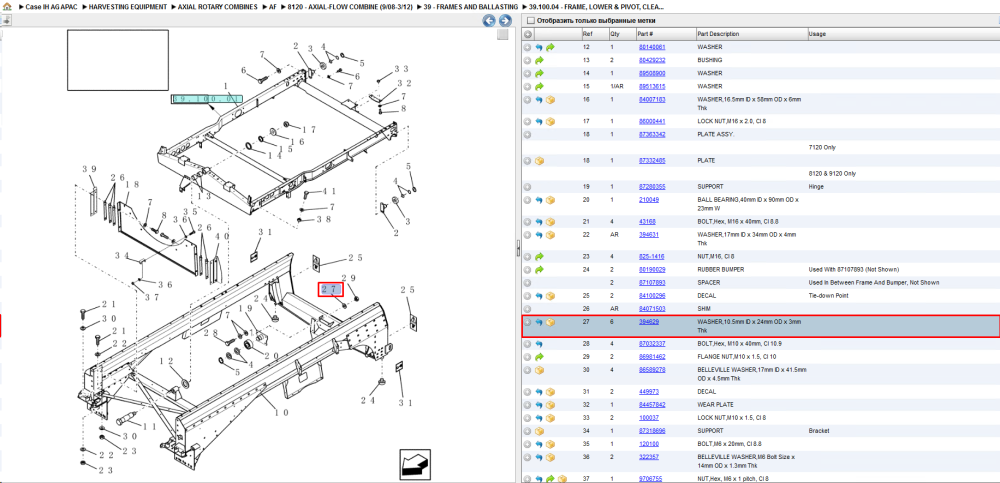Open Case IH AG APAC breadcrumb
The width and height of the screenshot is (1000, 483).
coord(51,6)
